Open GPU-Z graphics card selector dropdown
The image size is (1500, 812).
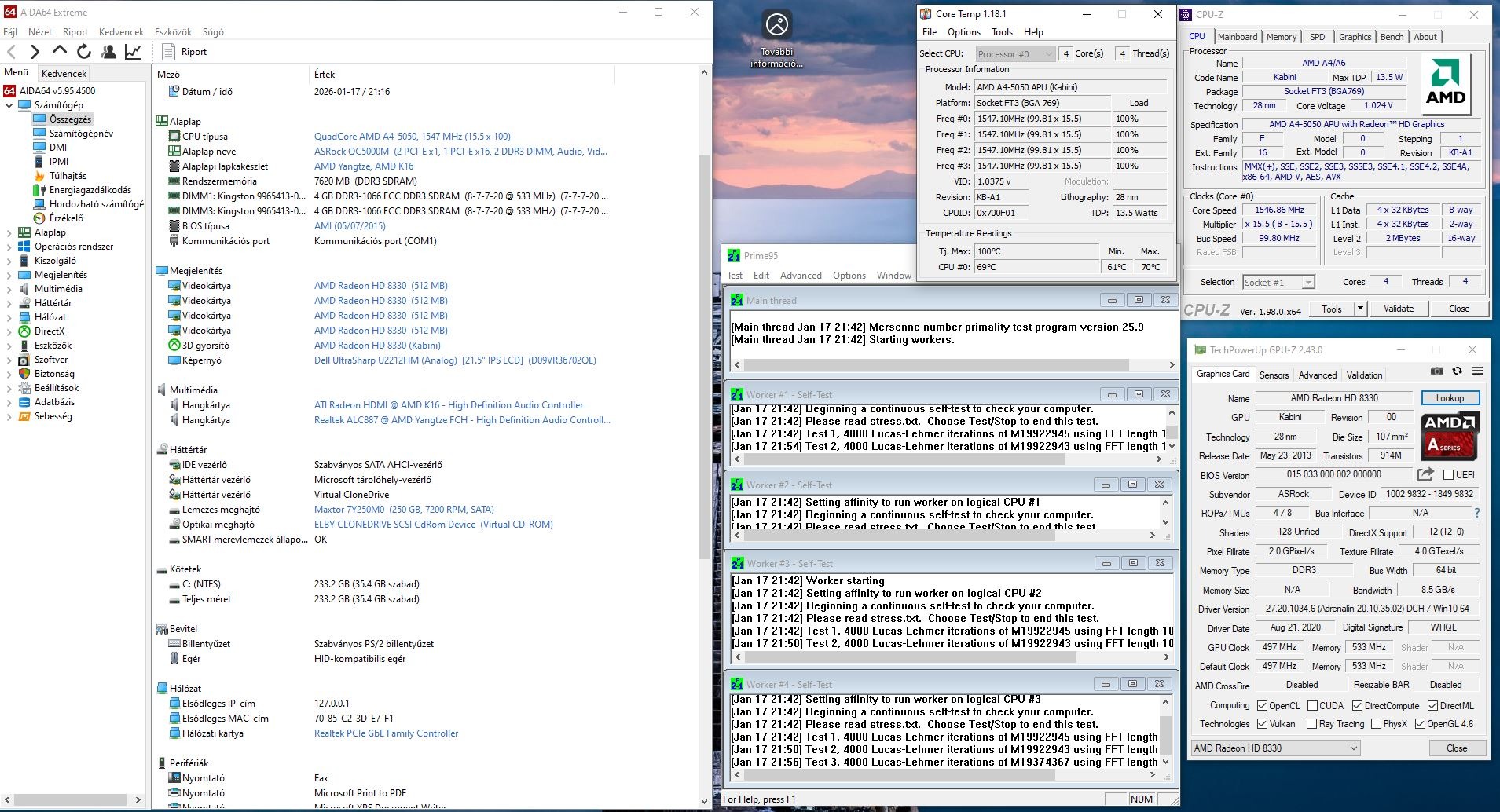coord(1275,748)
